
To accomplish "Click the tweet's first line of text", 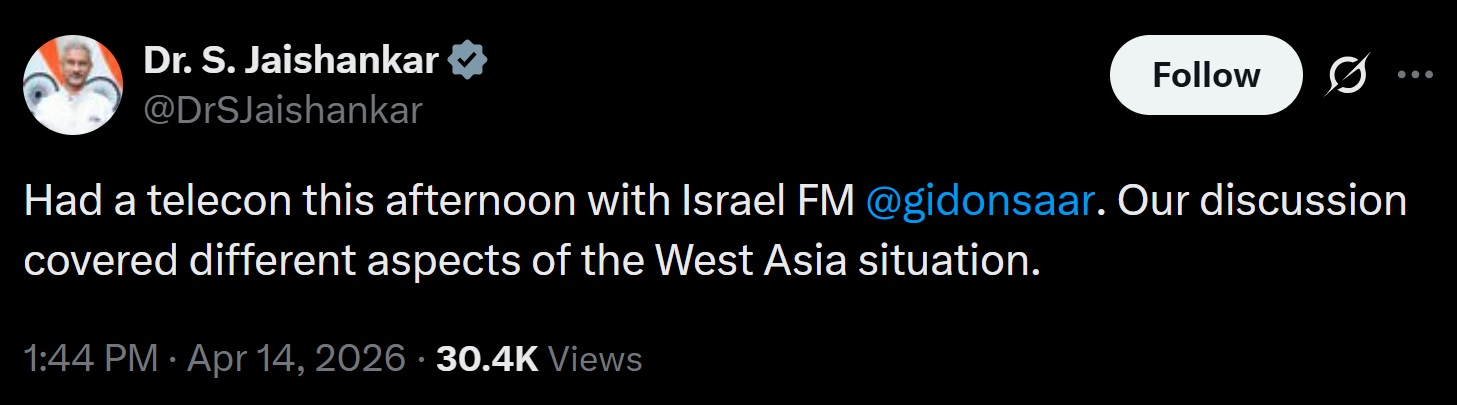I will (x=715, y=203).
